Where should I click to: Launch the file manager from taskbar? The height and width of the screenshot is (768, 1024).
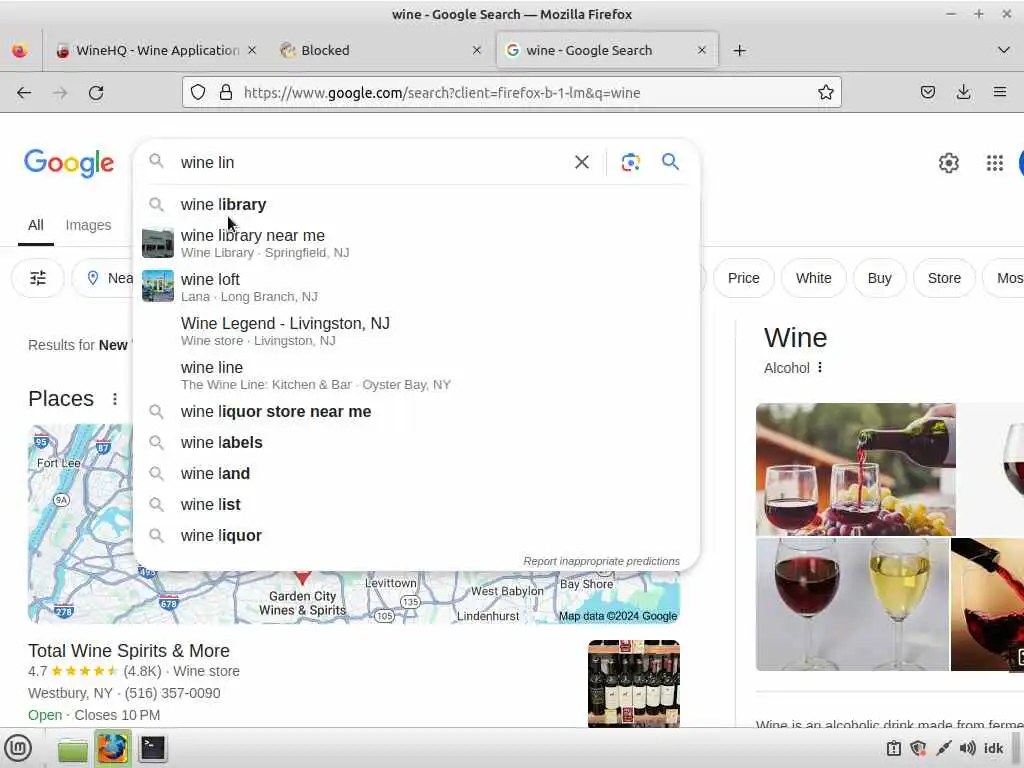coord(72,748)
